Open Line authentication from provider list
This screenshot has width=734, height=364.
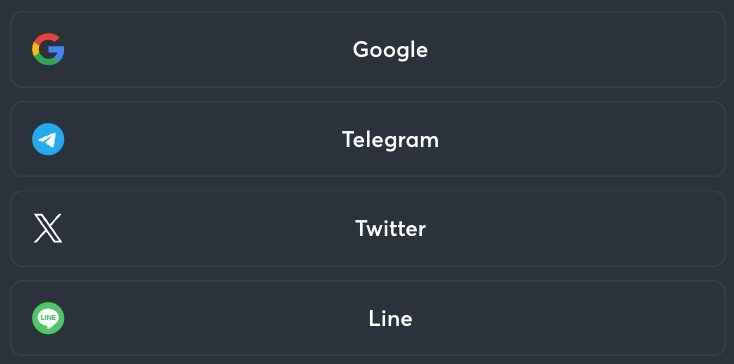tap(368, 318)
